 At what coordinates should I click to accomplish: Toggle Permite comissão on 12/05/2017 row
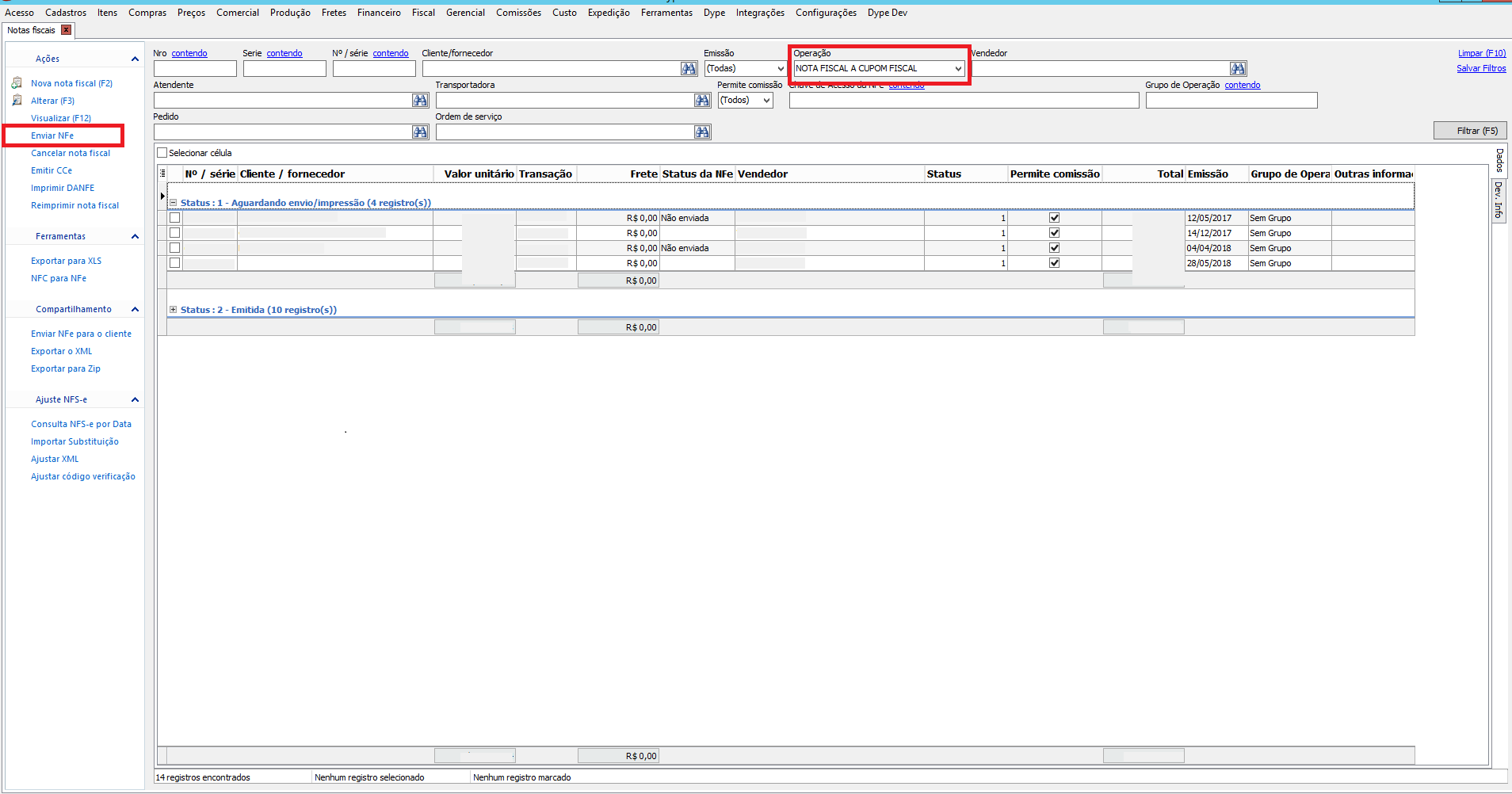(x=1054, y=218)
